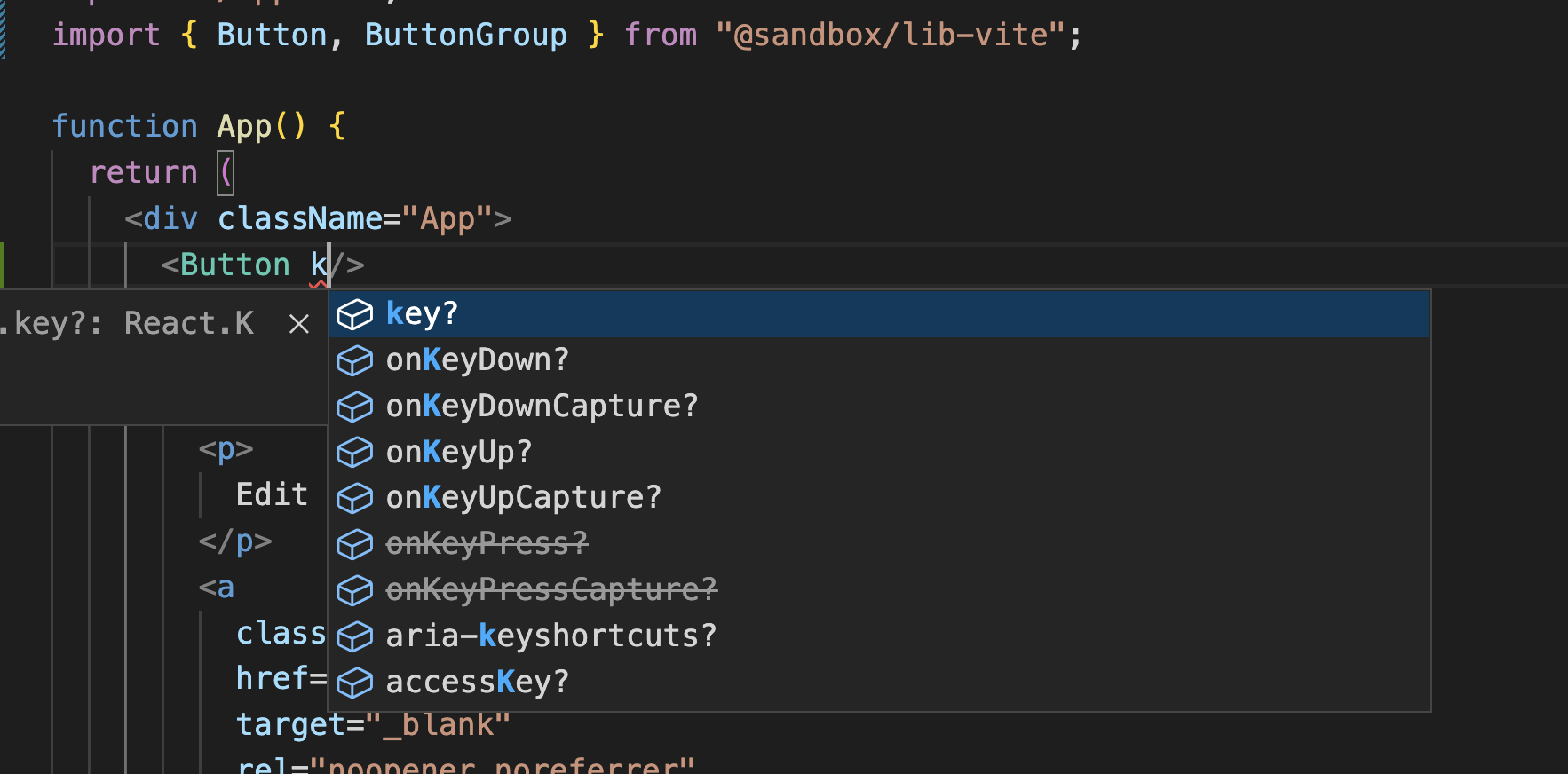1568x774 pixels.
Task: Click the icon beside aria-keyshortcuts? suggestion
Action: click(355, 636)
